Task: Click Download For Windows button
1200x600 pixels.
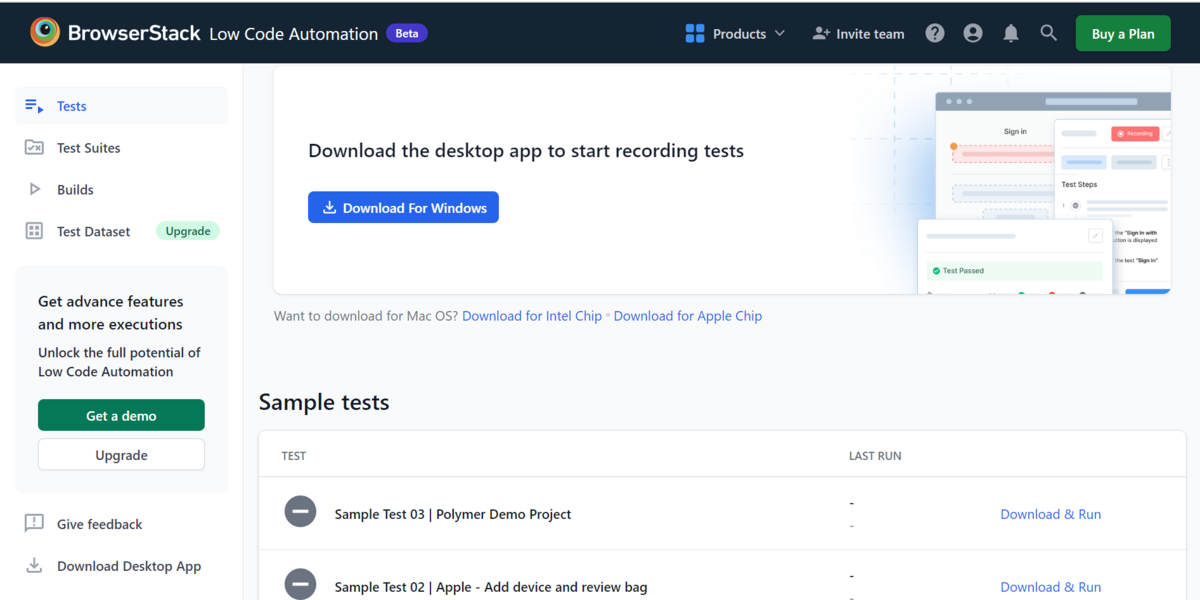Action: coord(403,207)
